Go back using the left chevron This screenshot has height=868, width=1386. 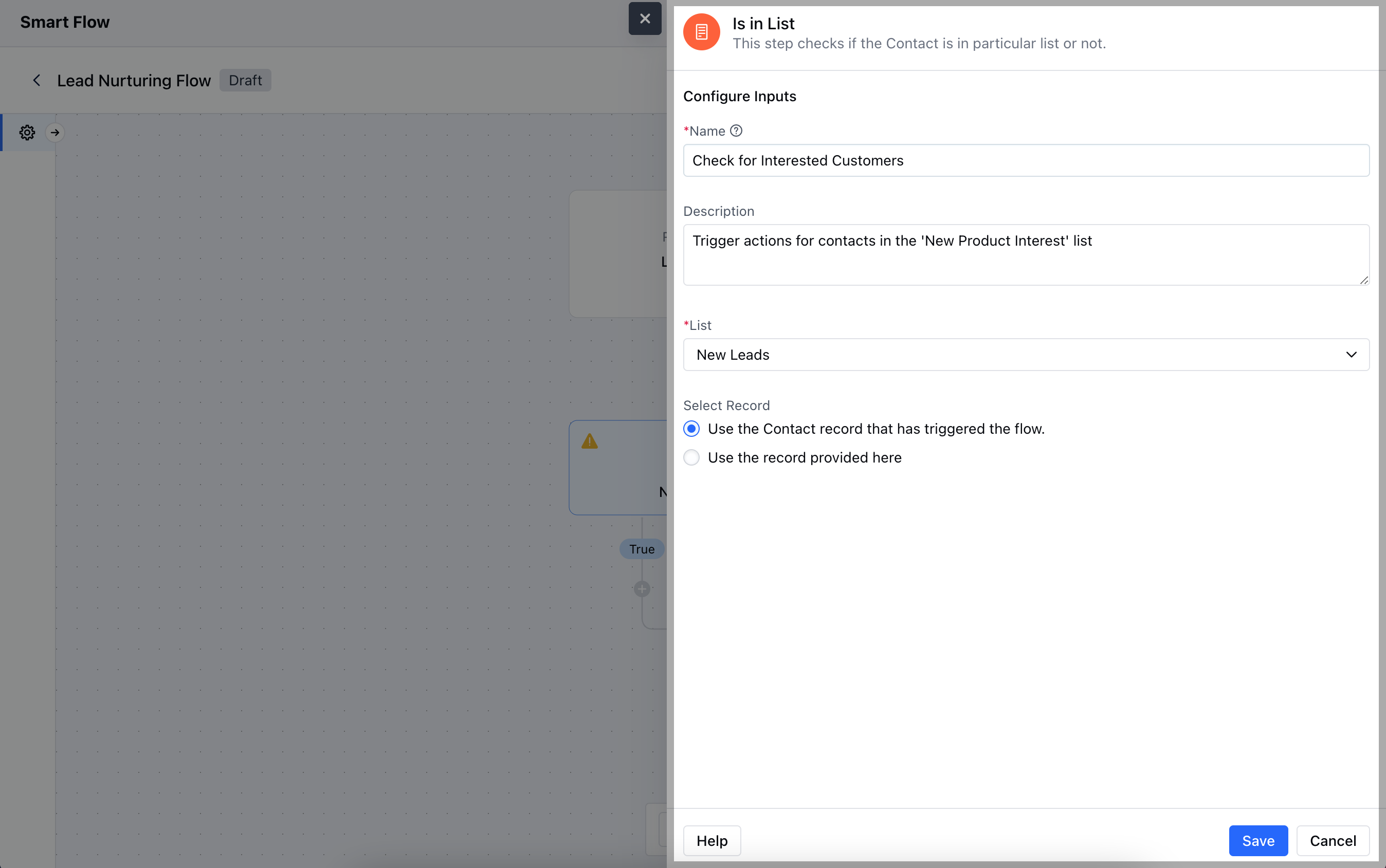coord(37,80)
